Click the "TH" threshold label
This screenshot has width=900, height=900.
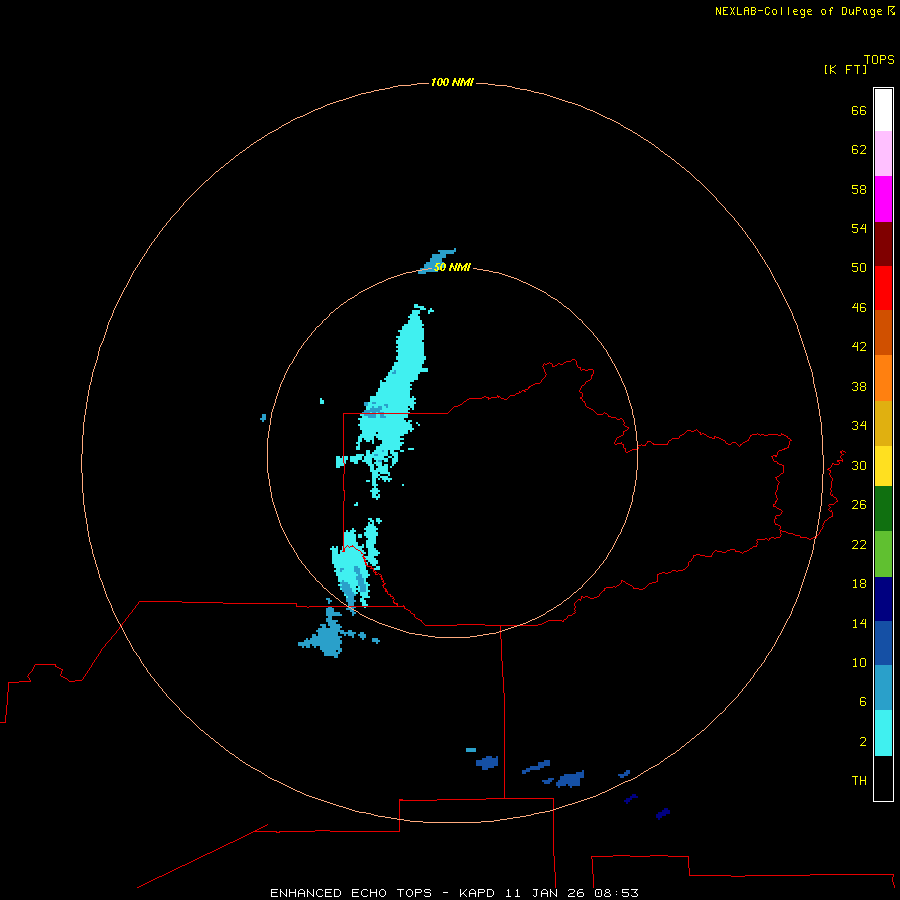[859, 781]
